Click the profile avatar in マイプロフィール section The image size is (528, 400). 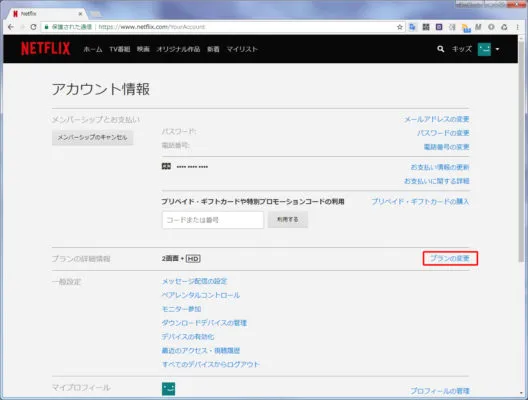(x=168, y=389)
